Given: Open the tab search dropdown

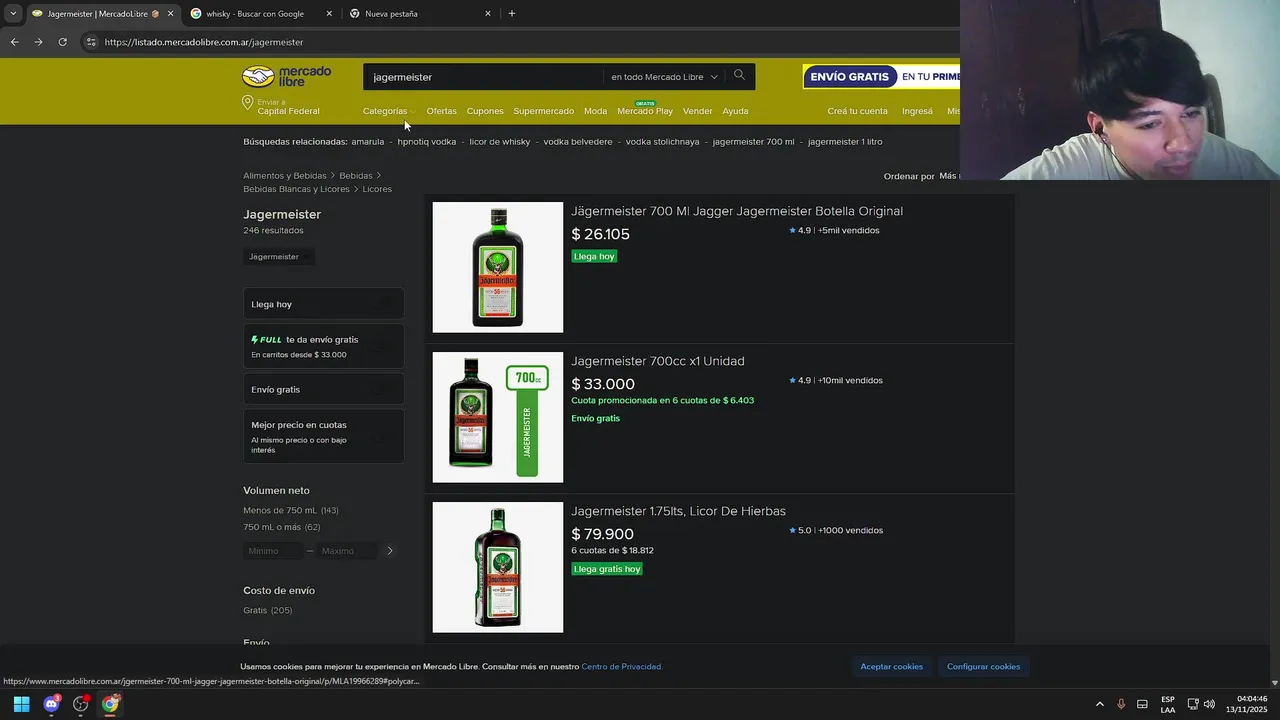Looking at the screenshot, I should [x=13, y=14].
